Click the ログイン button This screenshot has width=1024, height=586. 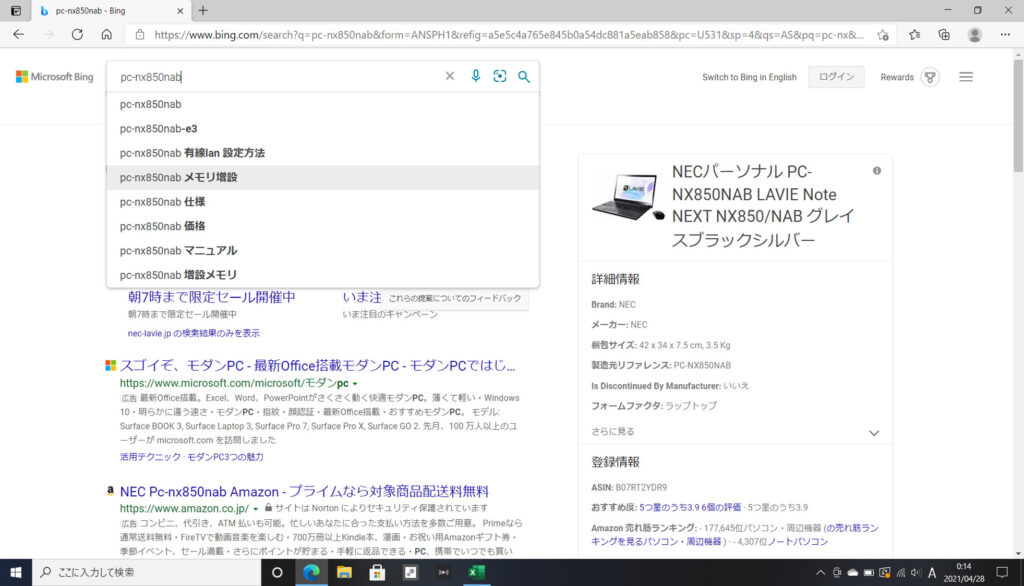(x=836, y=77)
